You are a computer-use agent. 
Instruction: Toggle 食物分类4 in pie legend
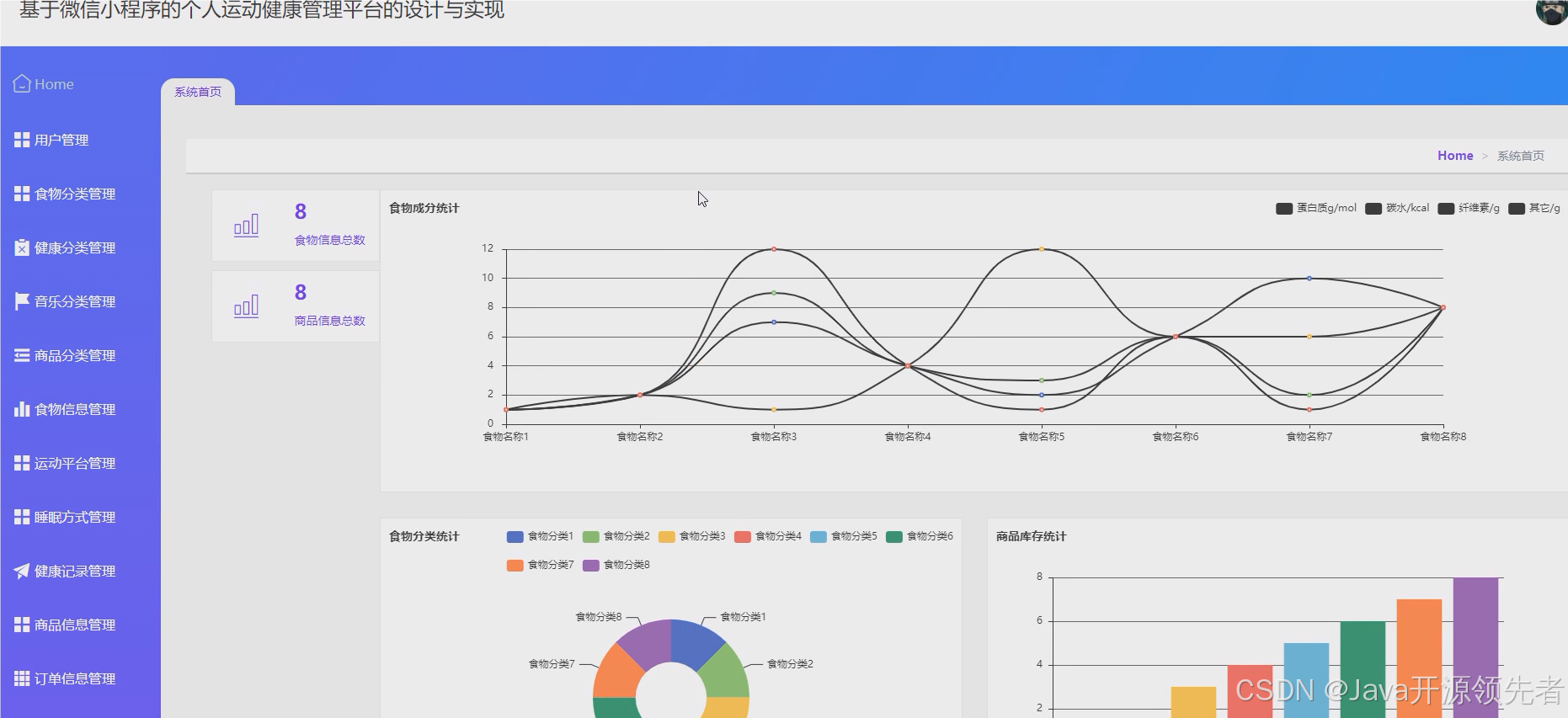767,536
